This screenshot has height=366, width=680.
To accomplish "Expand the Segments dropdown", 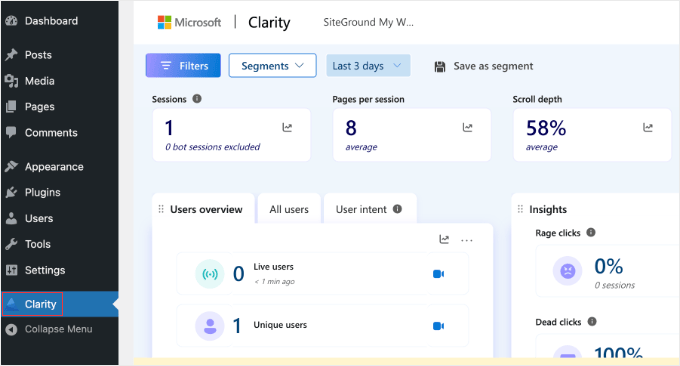I will [272, 65].
